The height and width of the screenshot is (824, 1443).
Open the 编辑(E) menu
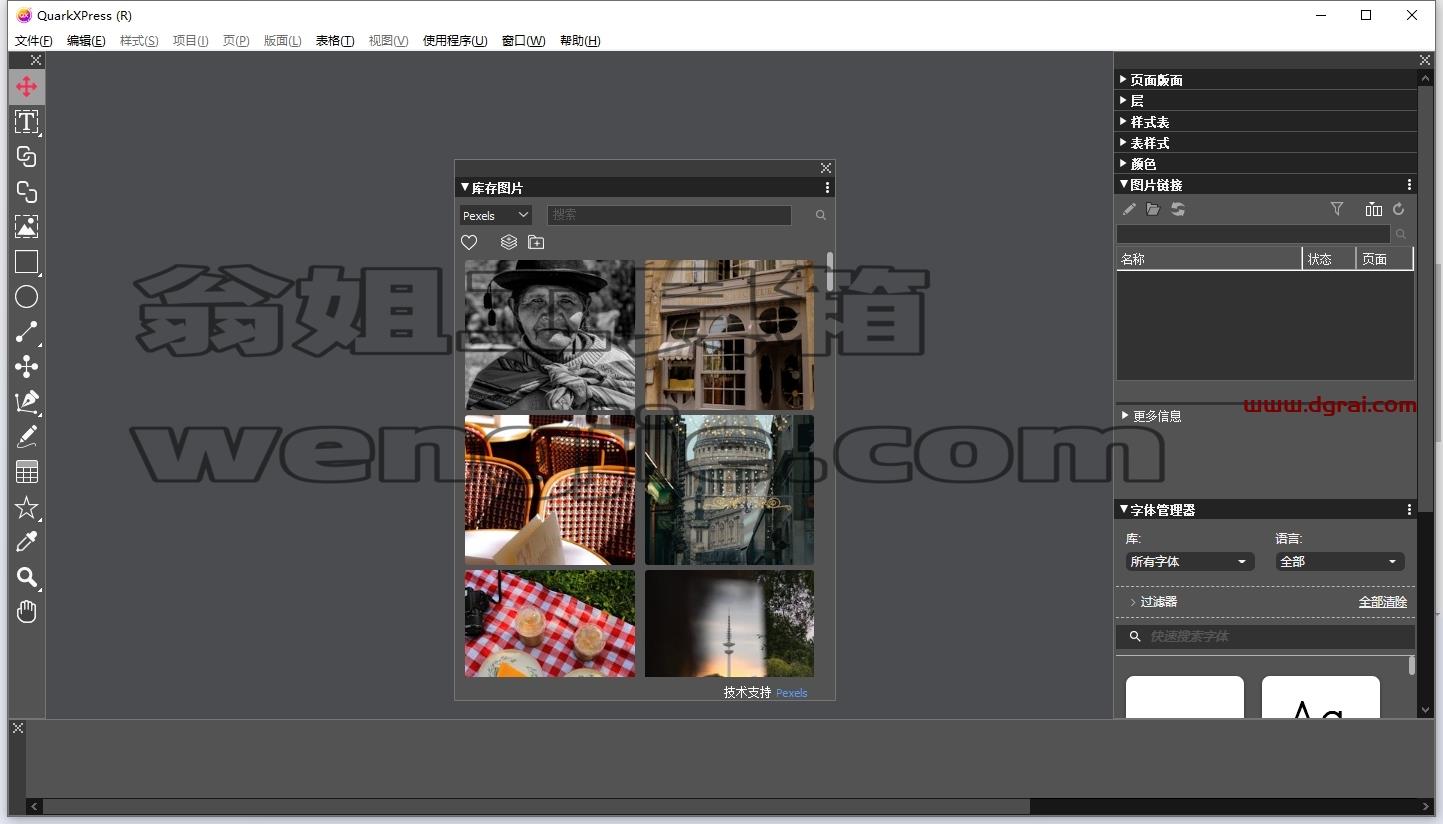point(86,41)
